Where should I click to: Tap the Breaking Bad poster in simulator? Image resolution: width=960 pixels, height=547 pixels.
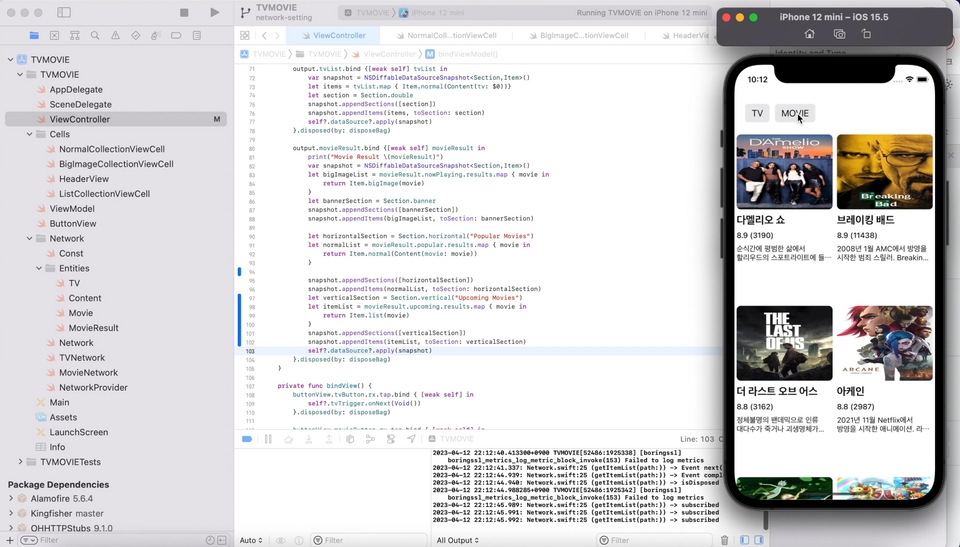pos(885,172)
